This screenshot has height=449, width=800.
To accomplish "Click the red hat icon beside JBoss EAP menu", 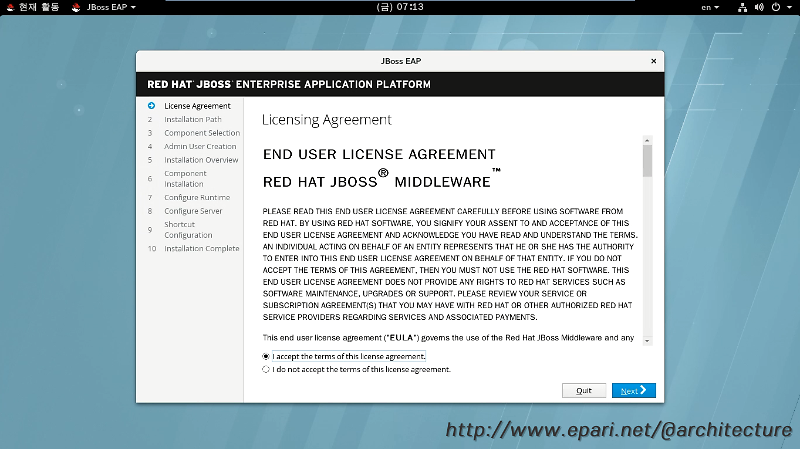I will pyautogui.click(x=76, y=7).
